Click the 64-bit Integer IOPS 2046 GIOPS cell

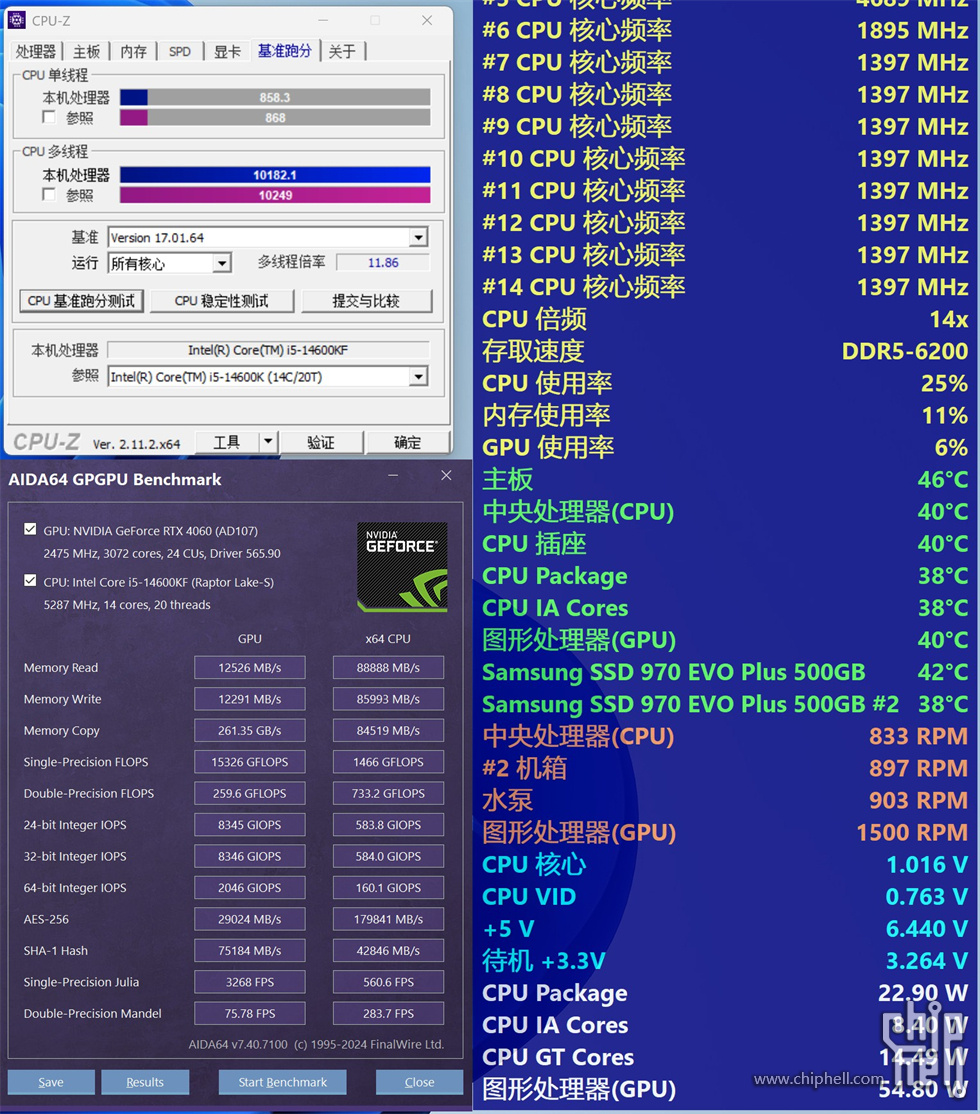coord(249,887)
